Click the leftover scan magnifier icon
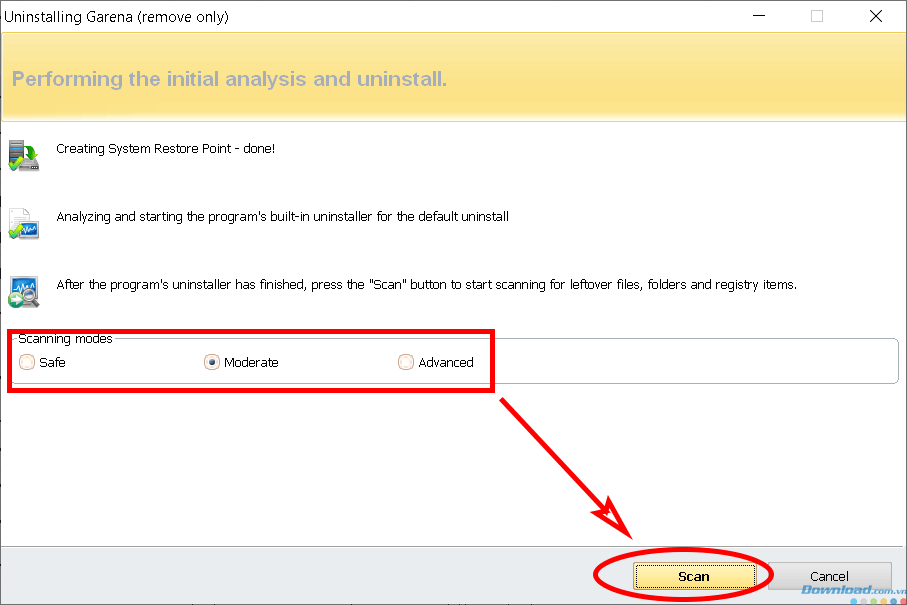 pyautogui.click(x=24, y=292)
